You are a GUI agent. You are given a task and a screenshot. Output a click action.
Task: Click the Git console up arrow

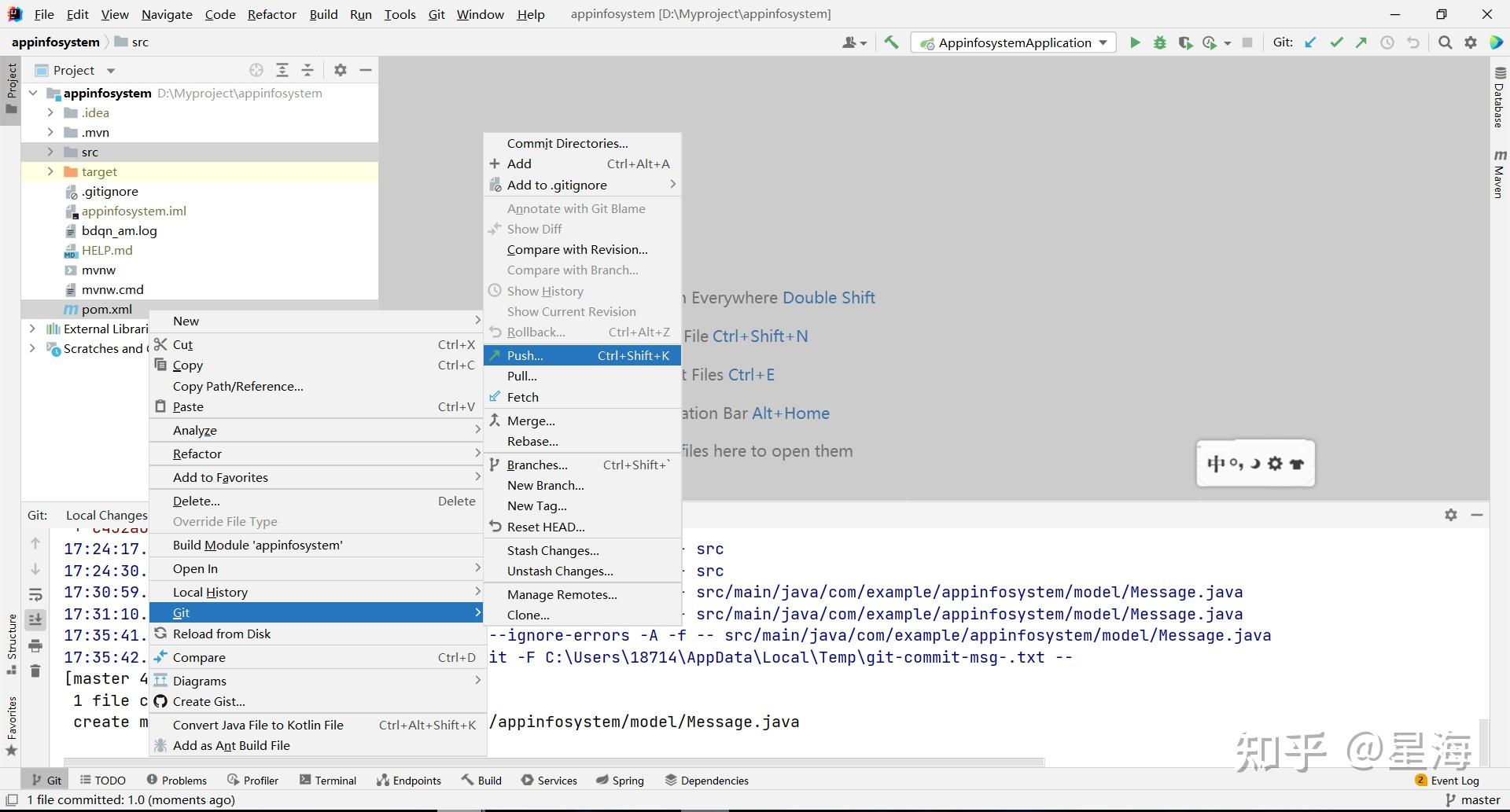coord(35,543)
